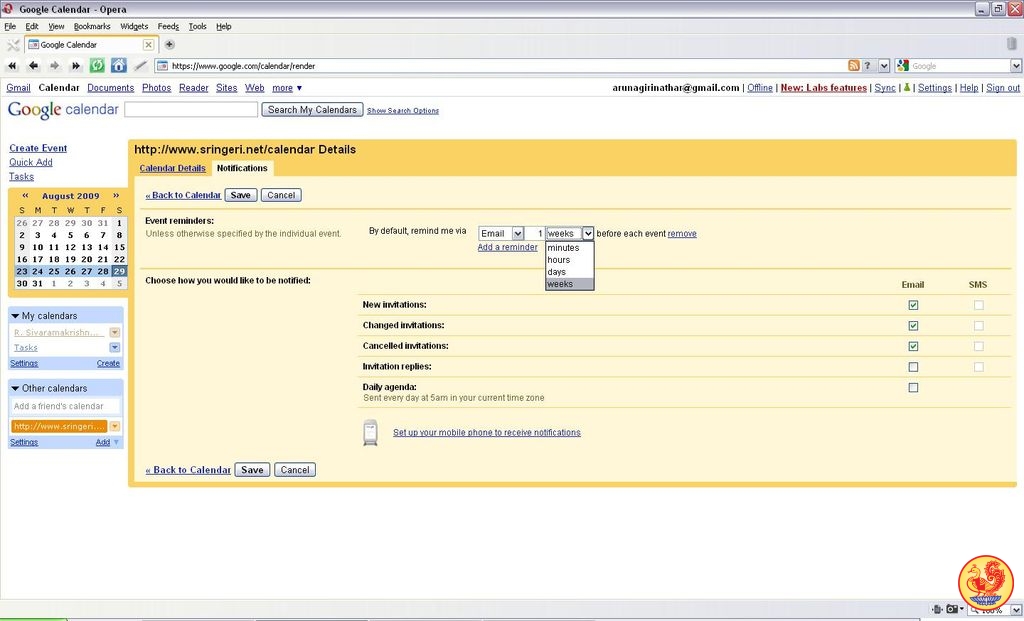Open the Tools menu

point(197,27)
